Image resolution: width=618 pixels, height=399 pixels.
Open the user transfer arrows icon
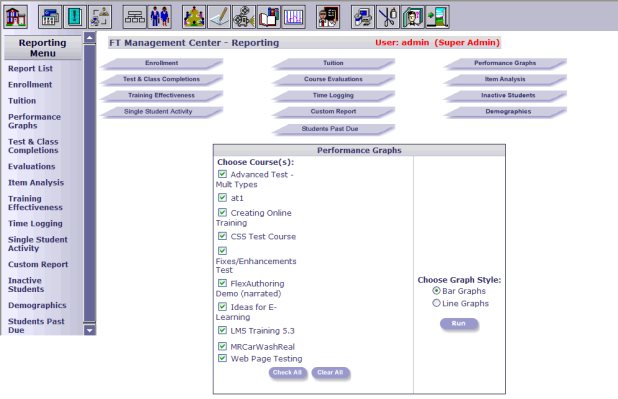(x=100, y=17)
